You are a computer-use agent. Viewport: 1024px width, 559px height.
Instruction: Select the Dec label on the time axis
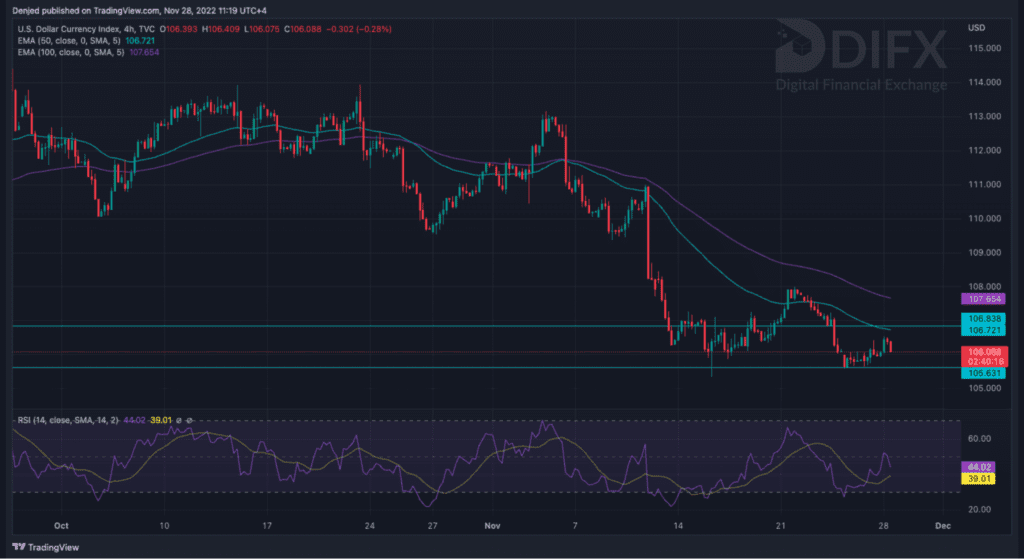tap(940, 524)
